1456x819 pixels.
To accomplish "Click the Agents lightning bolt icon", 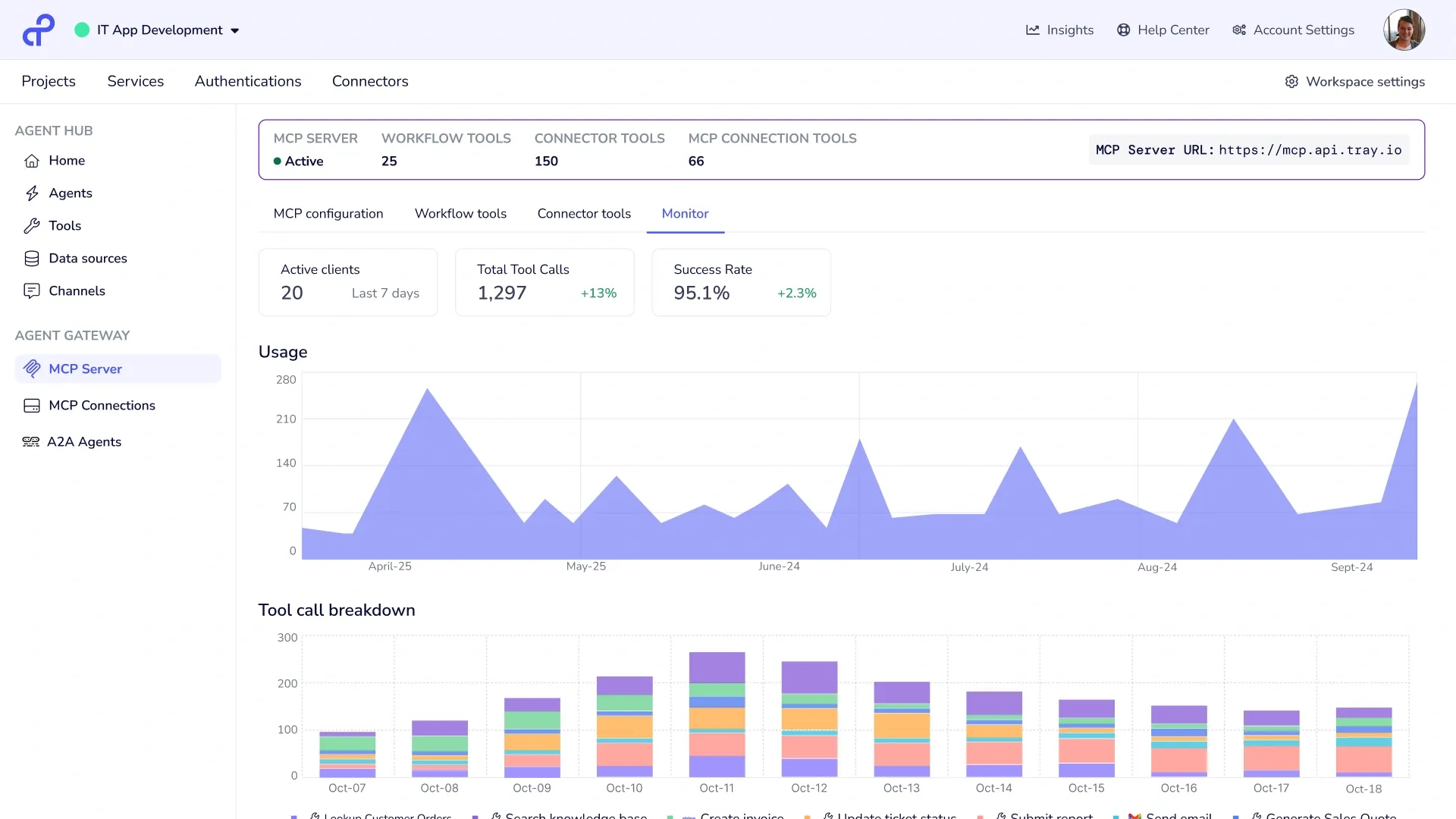I will 32,193.
